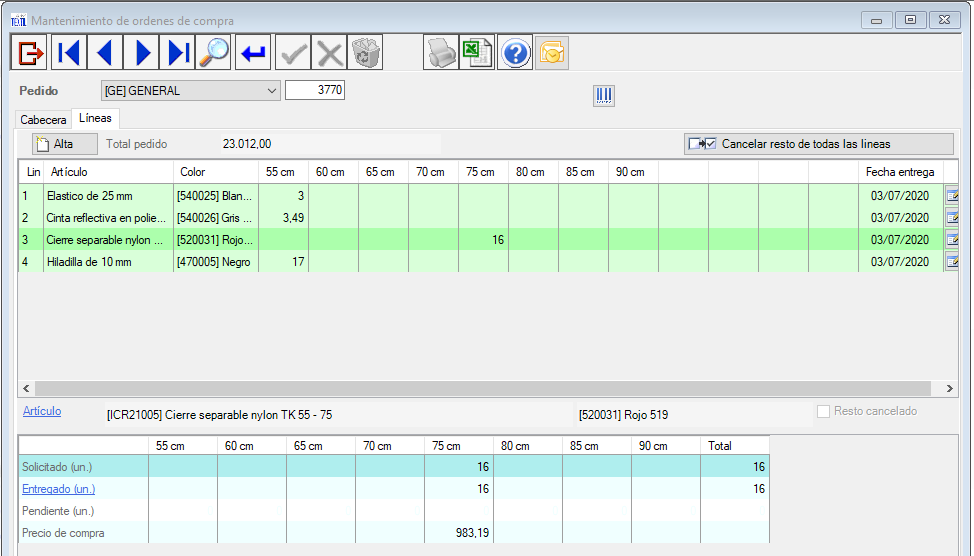Viewport: 974px width, 556px height.
Task: Navigate to the previous order record
Action: (106, 52)
